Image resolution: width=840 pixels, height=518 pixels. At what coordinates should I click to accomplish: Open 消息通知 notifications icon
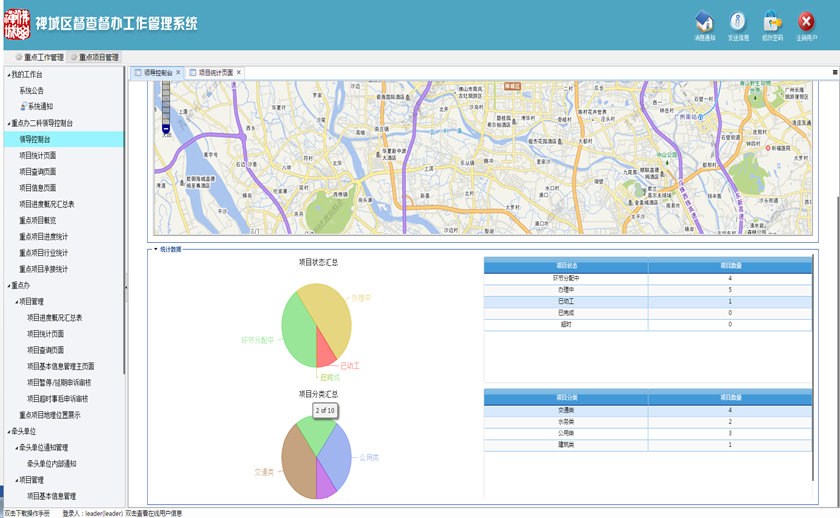tap(704, 22)
